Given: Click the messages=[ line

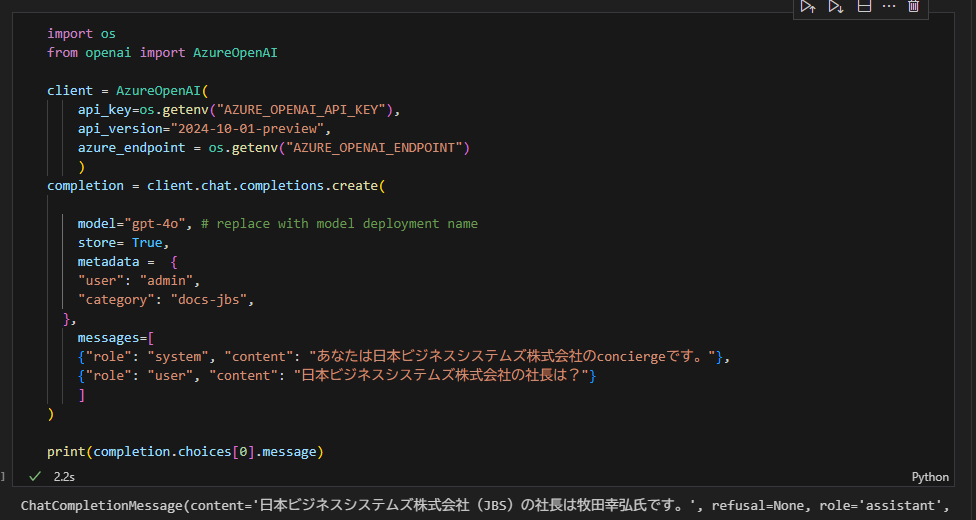Looking at the screenshot, I should click(116, 338).
